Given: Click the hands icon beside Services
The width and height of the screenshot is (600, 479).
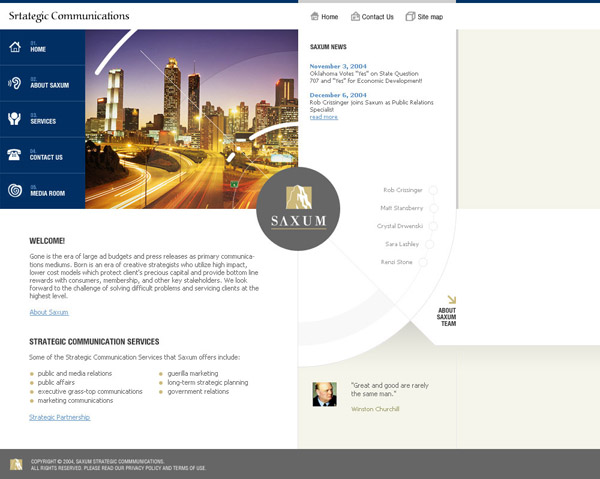Looking at the screenshot, I should click(x=15, y=119).
